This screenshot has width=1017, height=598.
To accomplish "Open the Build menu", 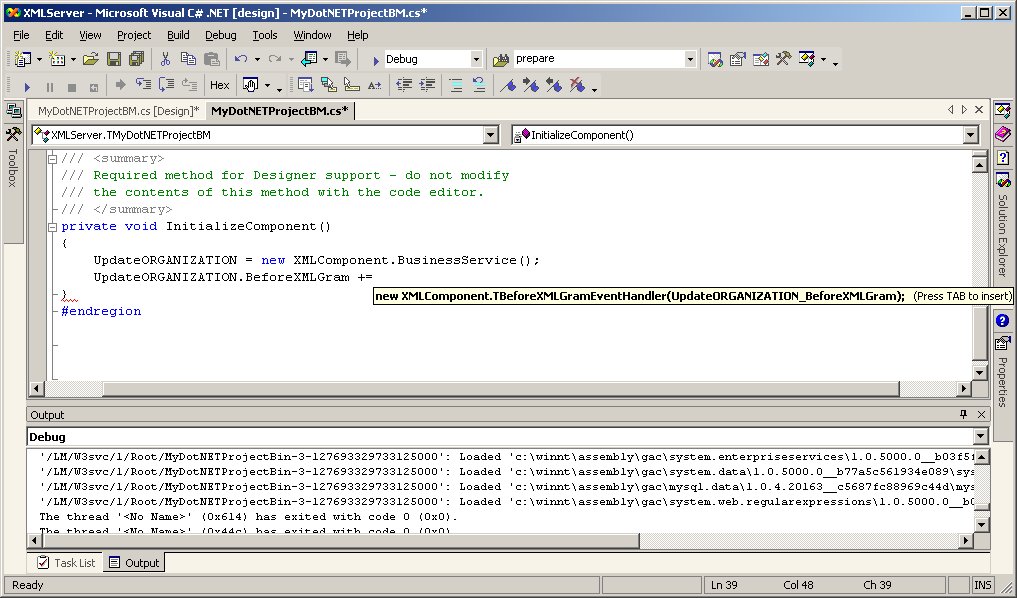I will click(x=178, y=35).
